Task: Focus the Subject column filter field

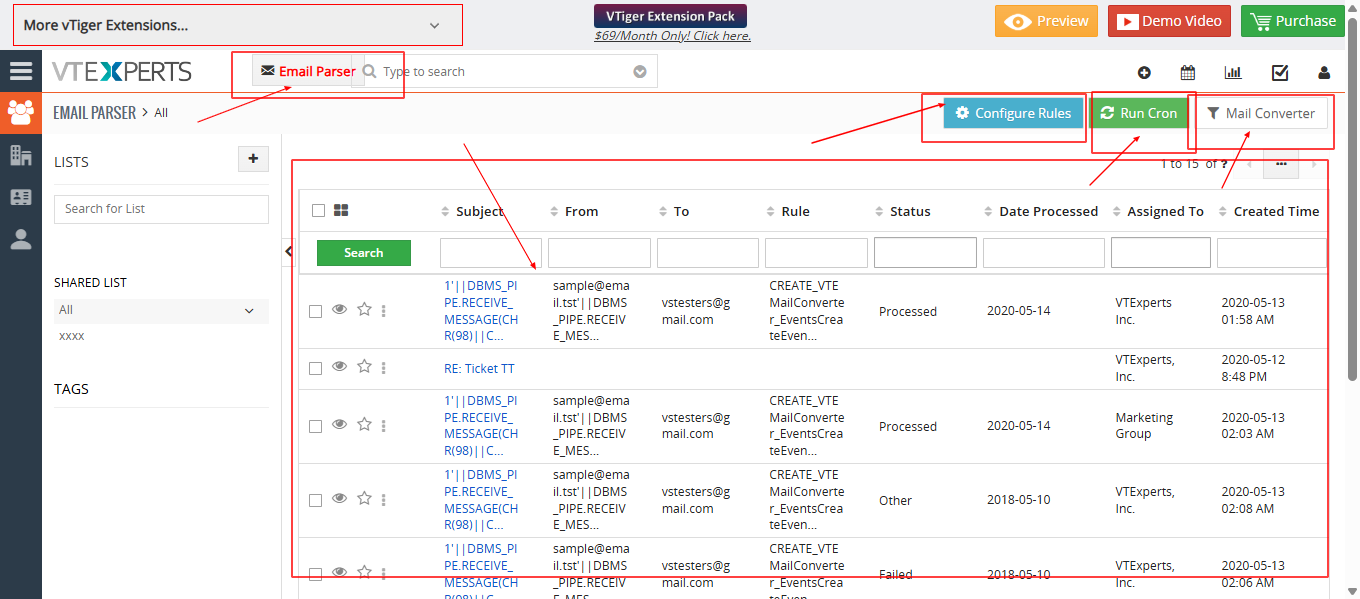Action: coord(491,253)
